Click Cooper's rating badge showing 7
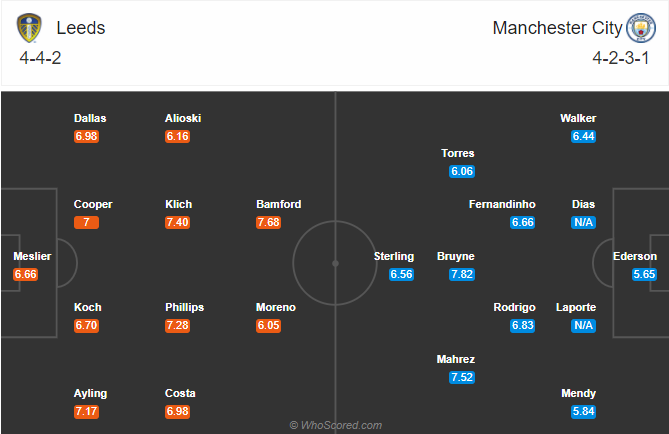Image resolution: width=669 pixels, height=434 pixels. (86, 222)
